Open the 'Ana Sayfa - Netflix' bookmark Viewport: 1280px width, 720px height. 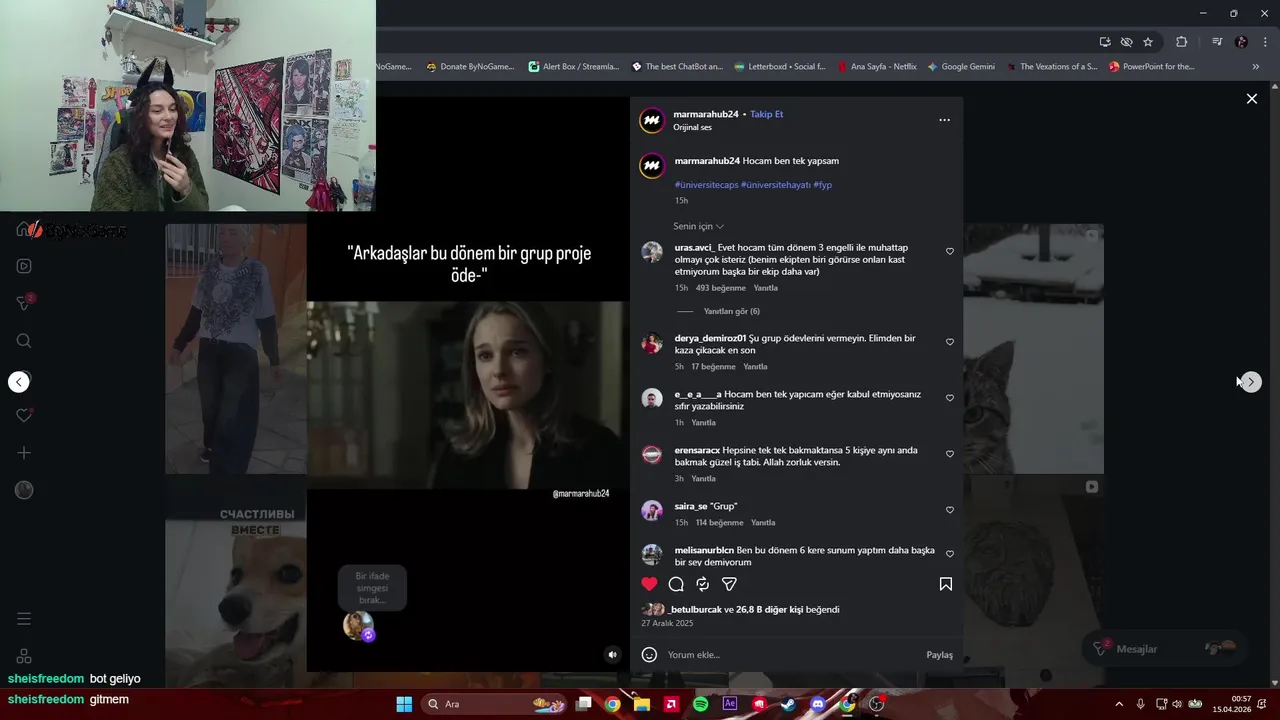click(876, 67)
